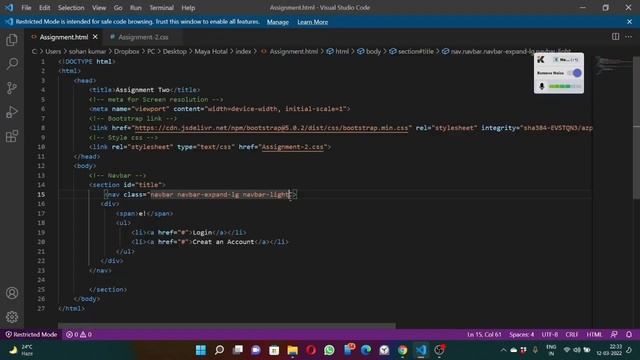Change line ending via CRLF
Screen dimensions: 640x360
(x=571, y=334)
